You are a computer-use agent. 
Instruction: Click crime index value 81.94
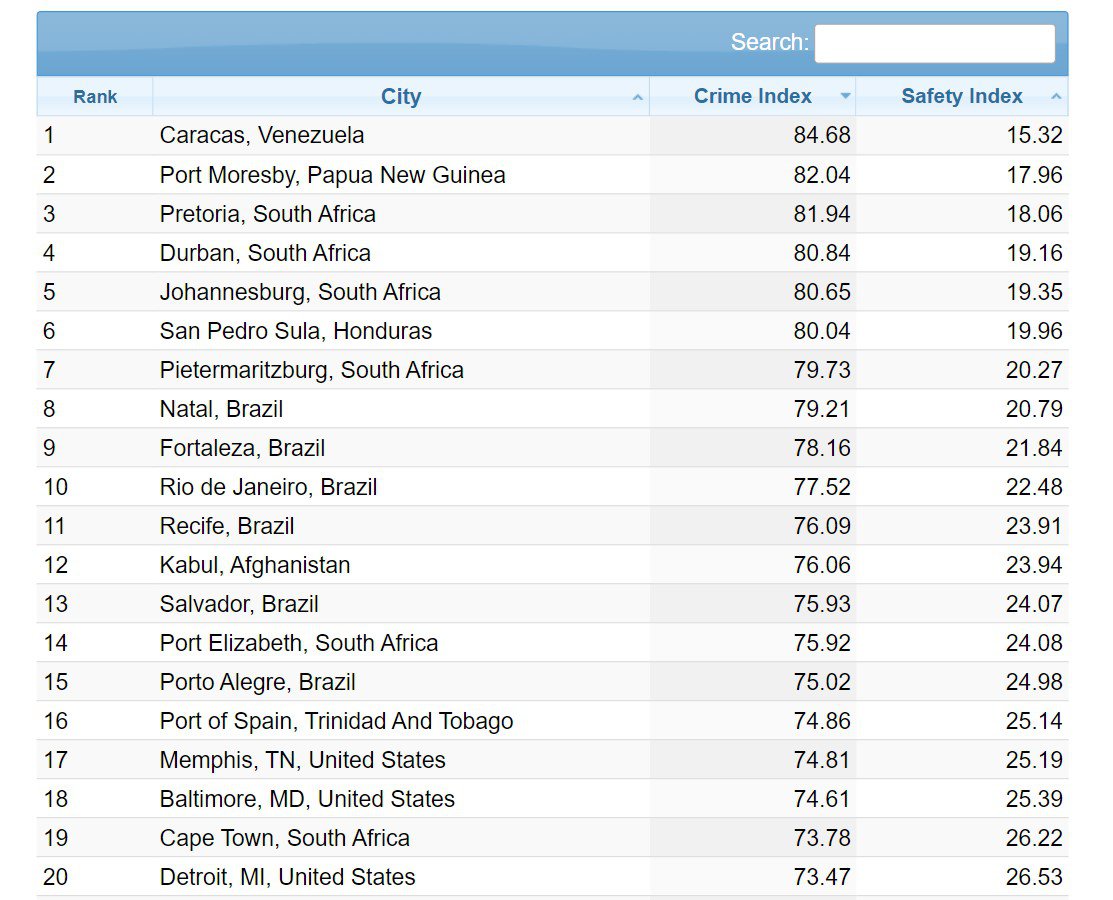pyautogui.click(x=821, y=214)
